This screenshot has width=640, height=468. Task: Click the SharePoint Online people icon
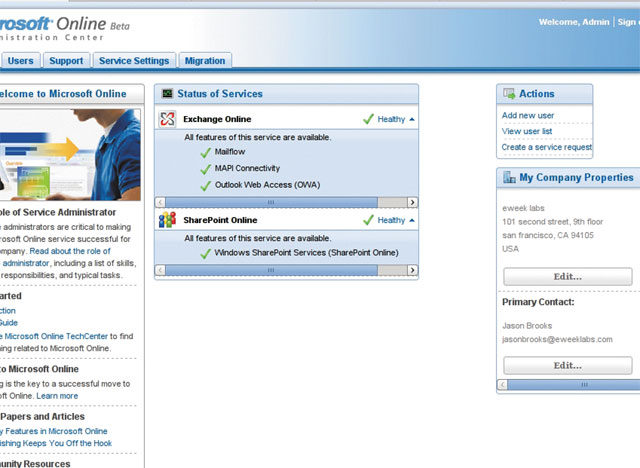click(x=167, y=220)
